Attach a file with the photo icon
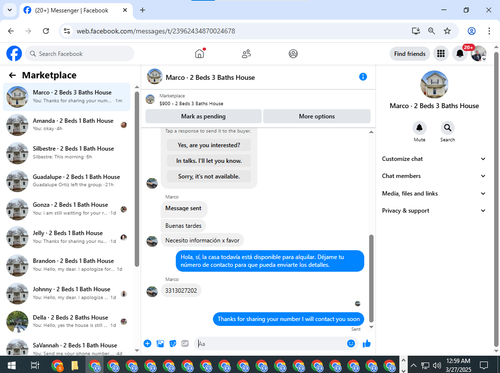This screenshot has height=373, width=500. 160,344
